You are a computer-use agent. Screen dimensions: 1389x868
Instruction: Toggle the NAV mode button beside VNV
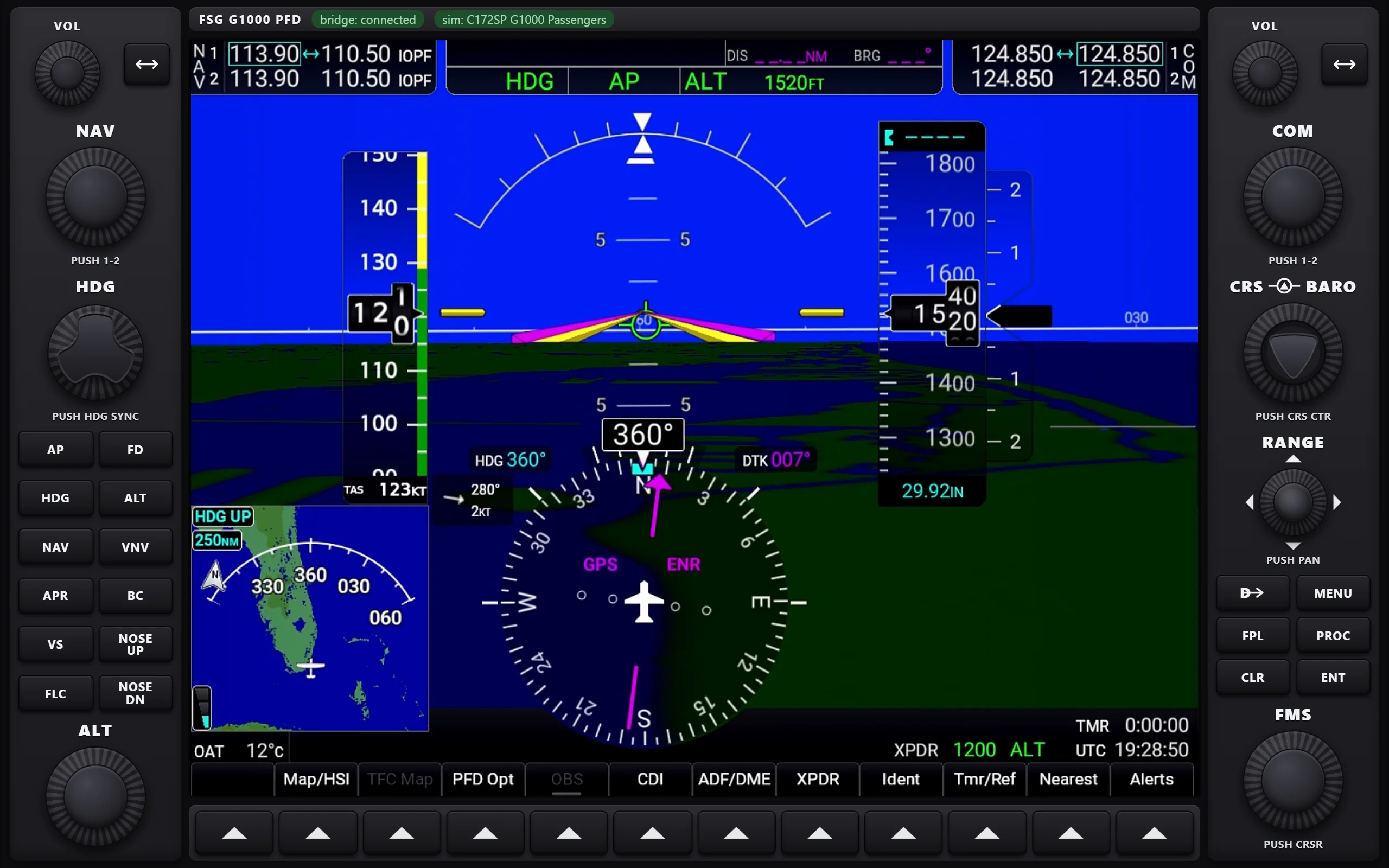coord(56,547)
